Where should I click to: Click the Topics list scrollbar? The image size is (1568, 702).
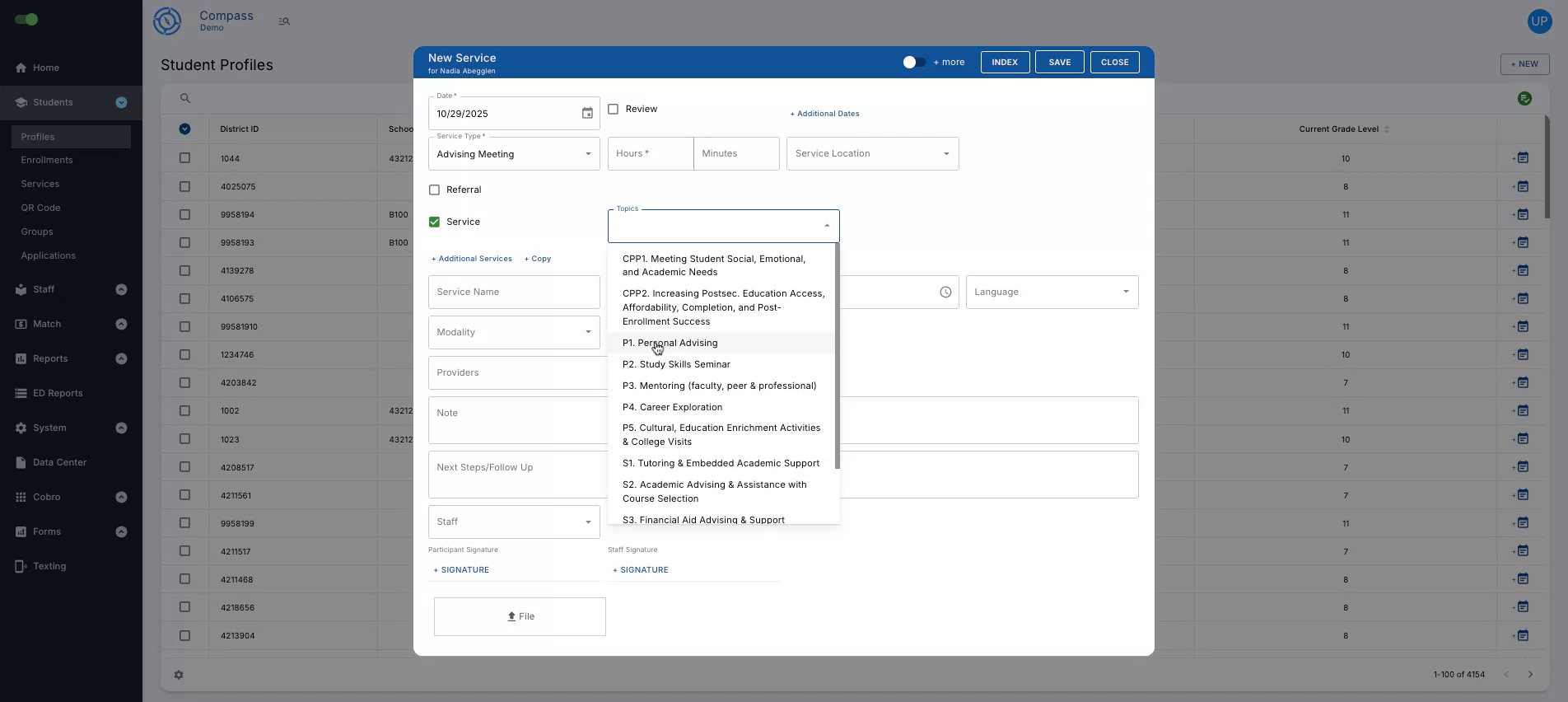click(x=838, y=356)
